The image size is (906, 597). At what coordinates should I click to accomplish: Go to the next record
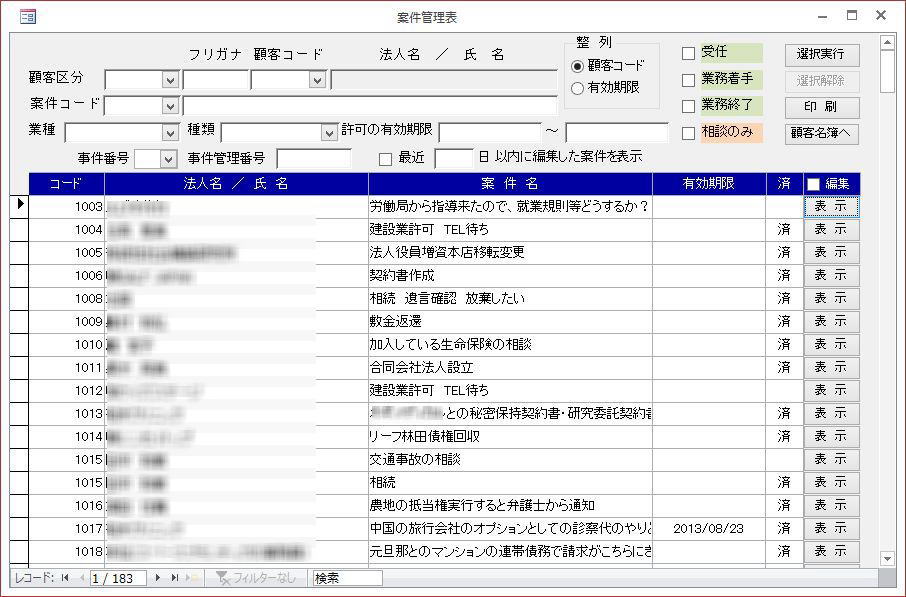[157, 578]
